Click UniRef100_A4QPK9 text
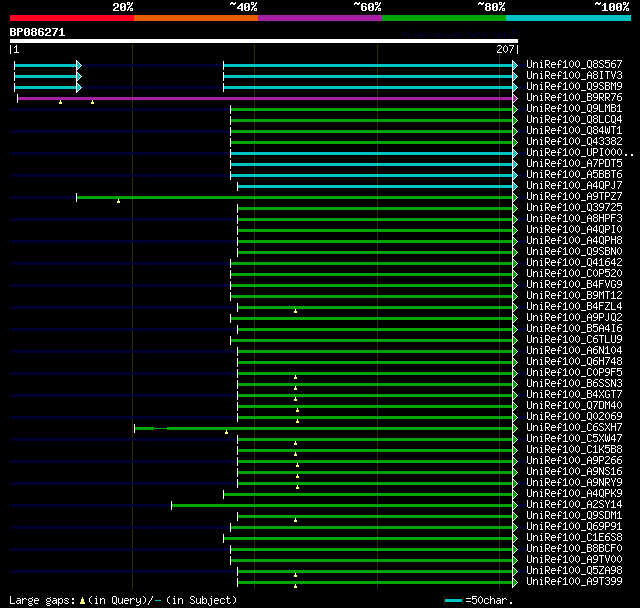The height and width of the screenshot is (608, 640). click(574, 494)
